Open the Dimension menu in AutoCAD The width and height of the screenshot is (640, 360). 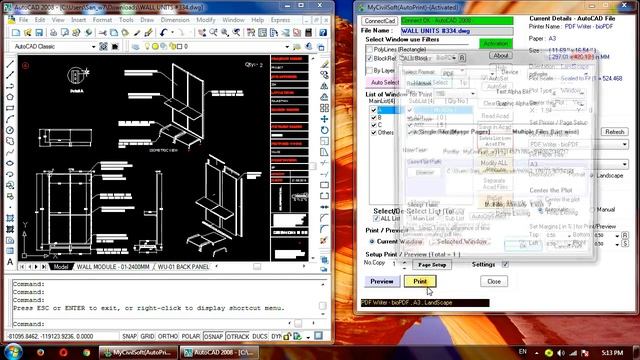tap(175, 20)
